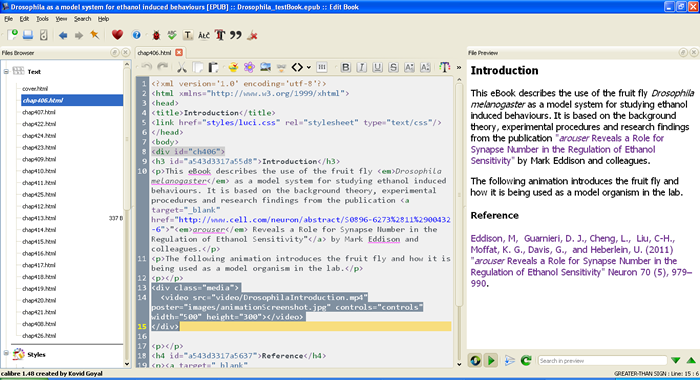The image size is (700, 380).
Task: Toggle Bold formatting button
Action: 345,67
